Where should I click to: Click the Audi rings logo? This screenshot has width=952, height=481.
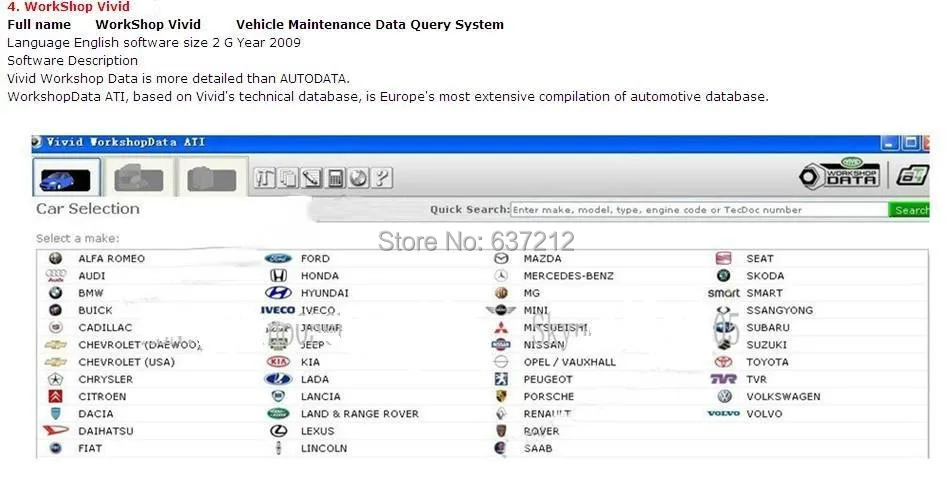click(55, 276)
